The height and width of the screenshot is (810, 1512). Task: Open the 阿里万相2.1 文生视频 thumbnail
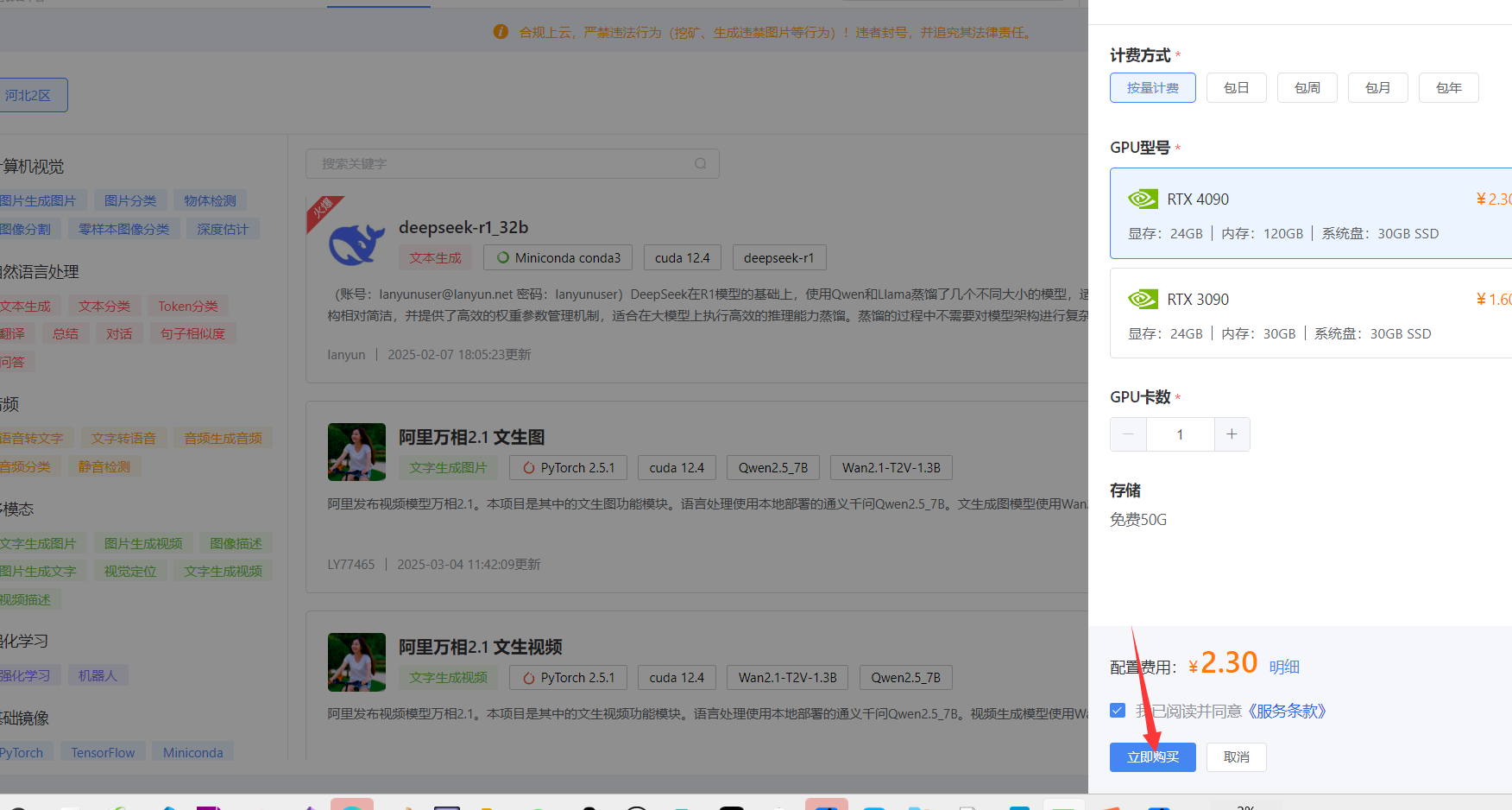click(x=356, y=662)
